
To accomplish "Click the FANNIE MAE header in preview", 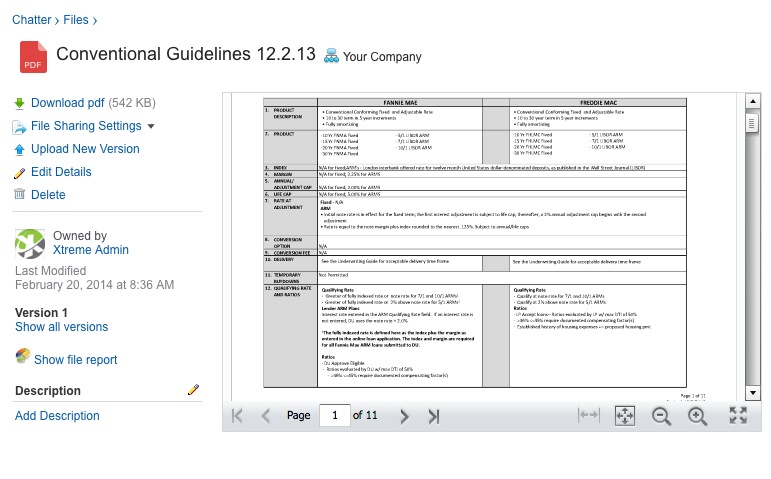I will [400, 103].
